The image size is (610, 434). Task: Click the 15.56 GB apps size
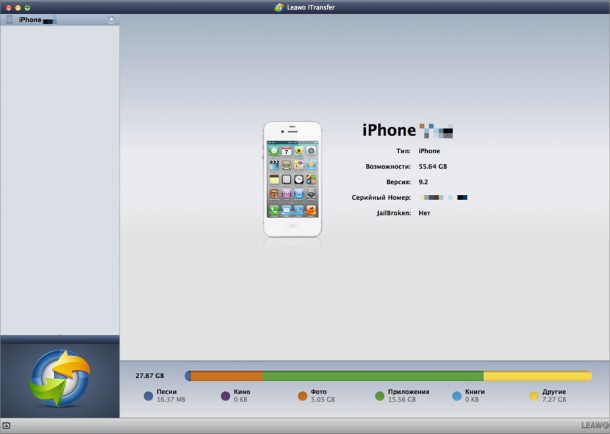point(402,399)
